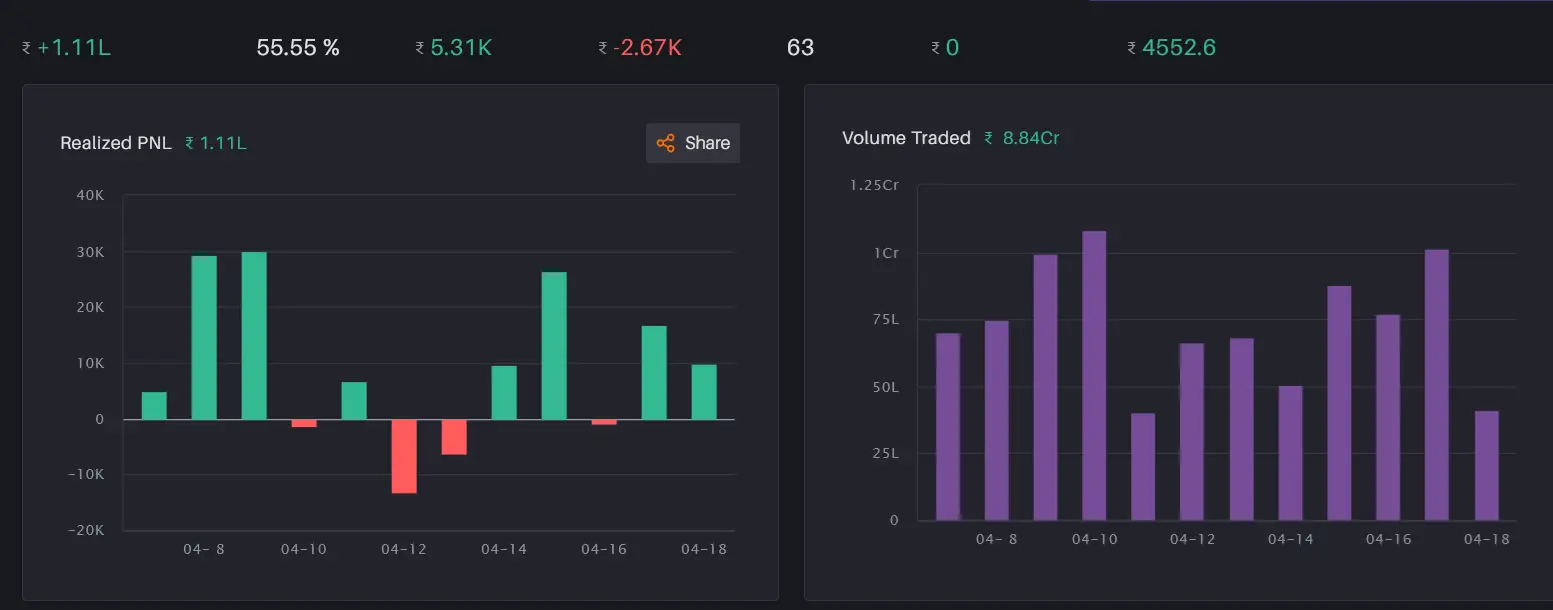Click the tiny red bar at 04-16
Viewport: 1553px width, 610px height.
[604, 422]
